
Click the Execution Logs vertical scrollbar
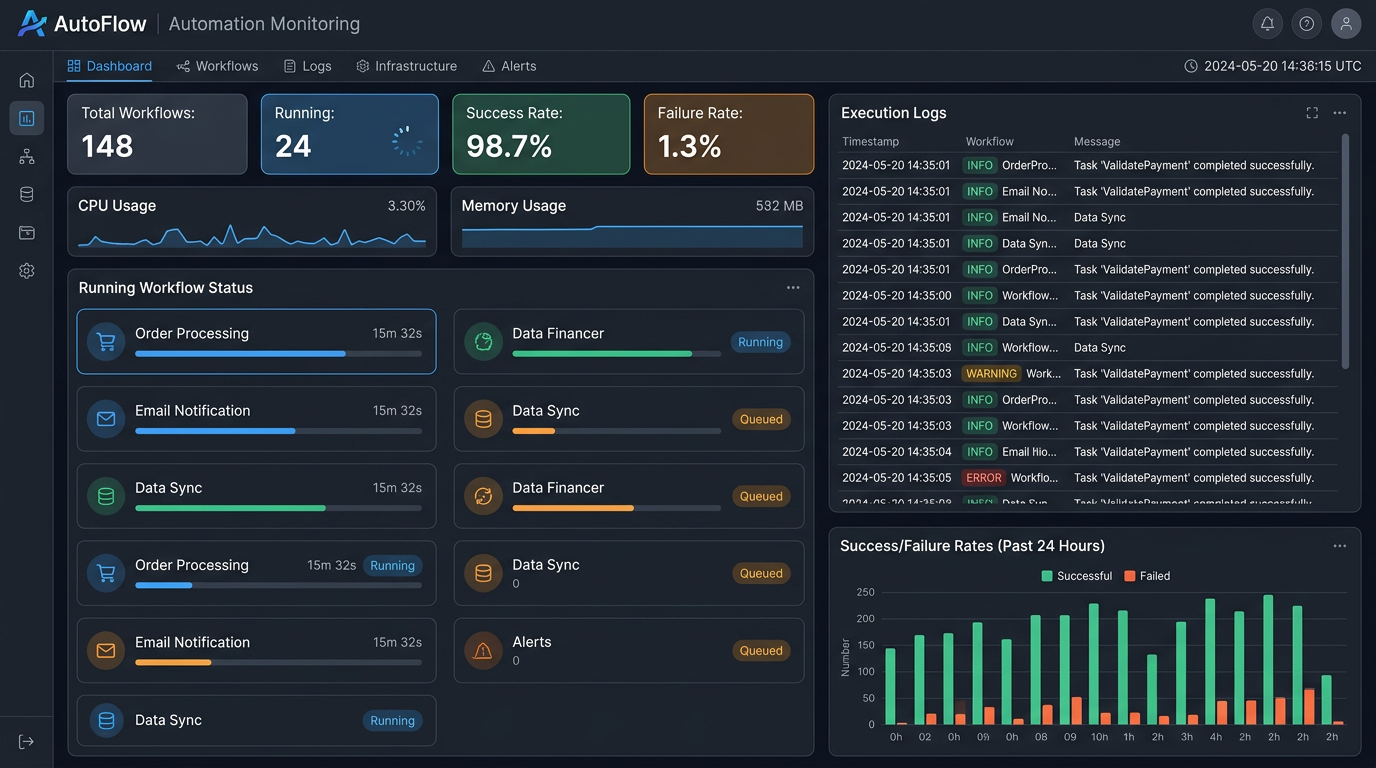(1345, 250)
